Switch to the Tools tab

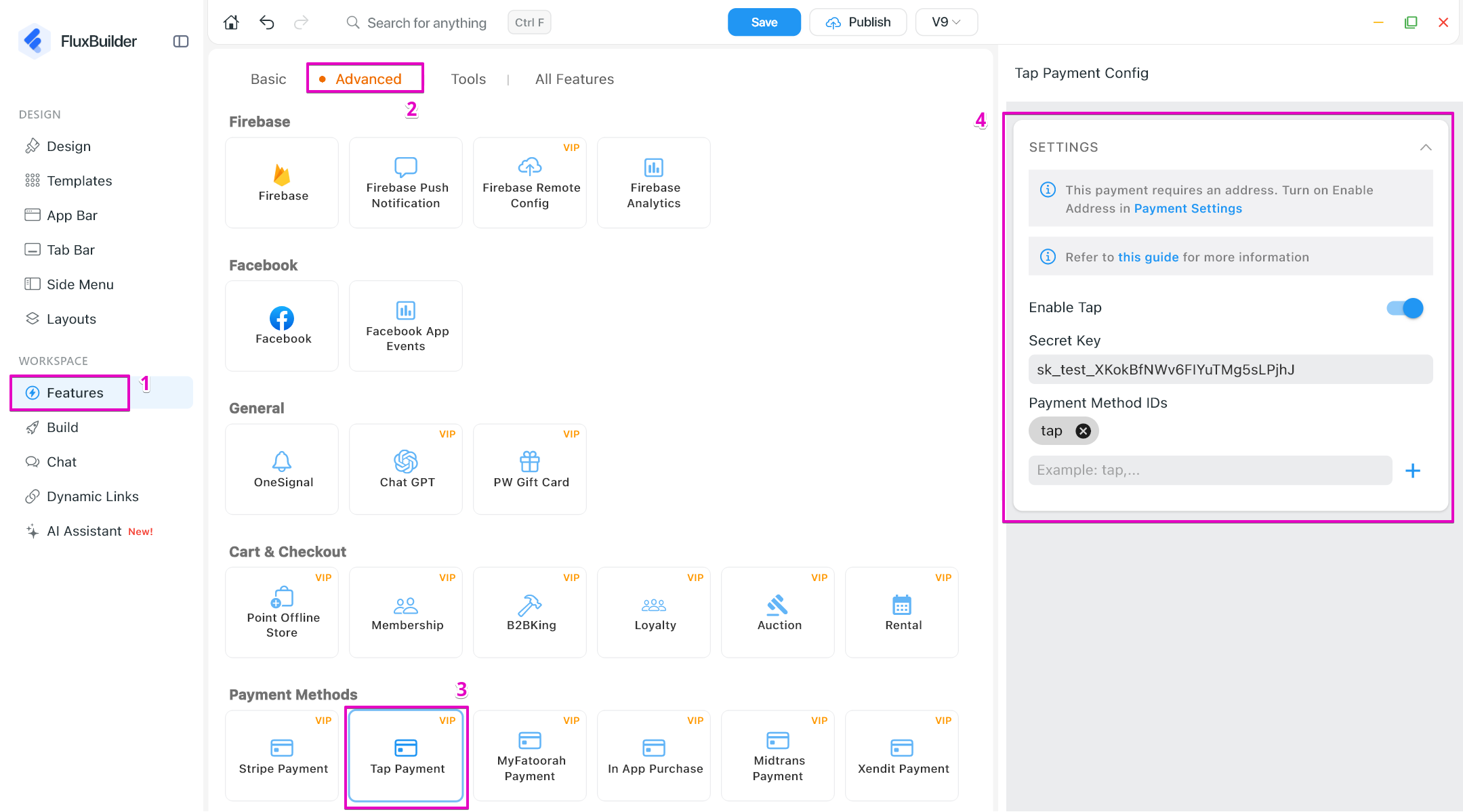point(468,79)
